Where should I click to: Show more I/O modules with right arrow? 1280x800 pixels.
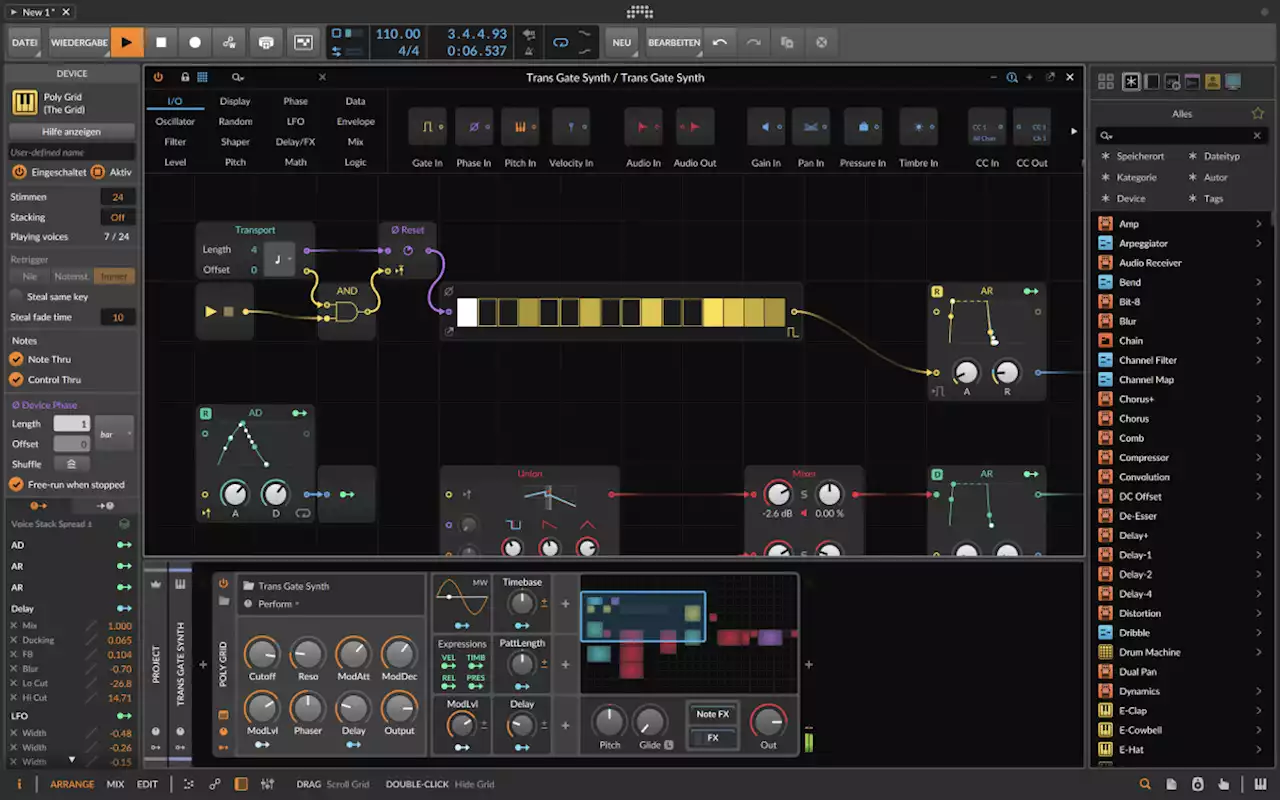coord(1074,131)
